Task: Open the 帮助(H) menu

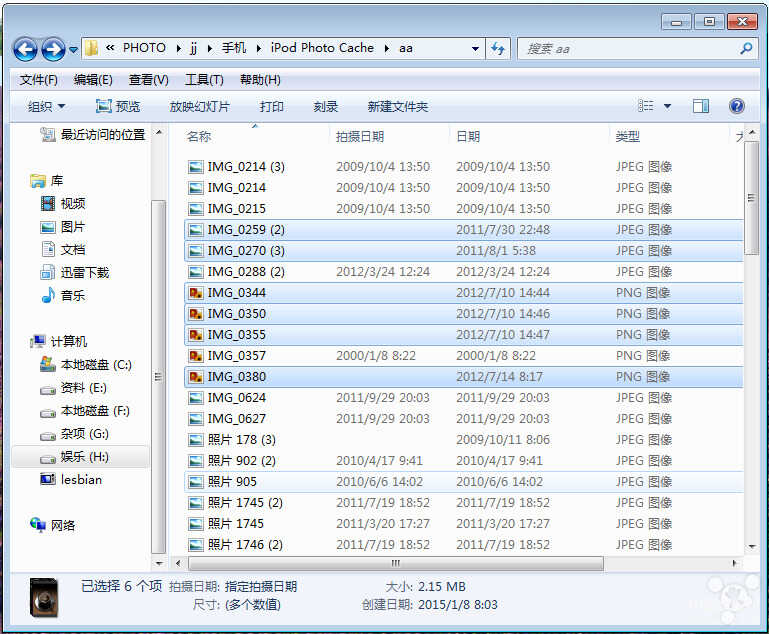Action: coord(260,79)
